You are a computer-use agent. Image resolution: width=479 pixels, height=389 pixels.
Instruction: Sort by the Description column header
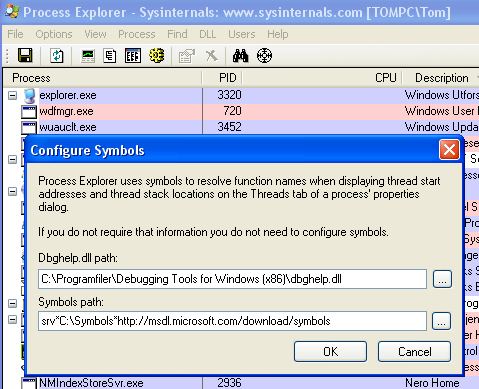441,78
